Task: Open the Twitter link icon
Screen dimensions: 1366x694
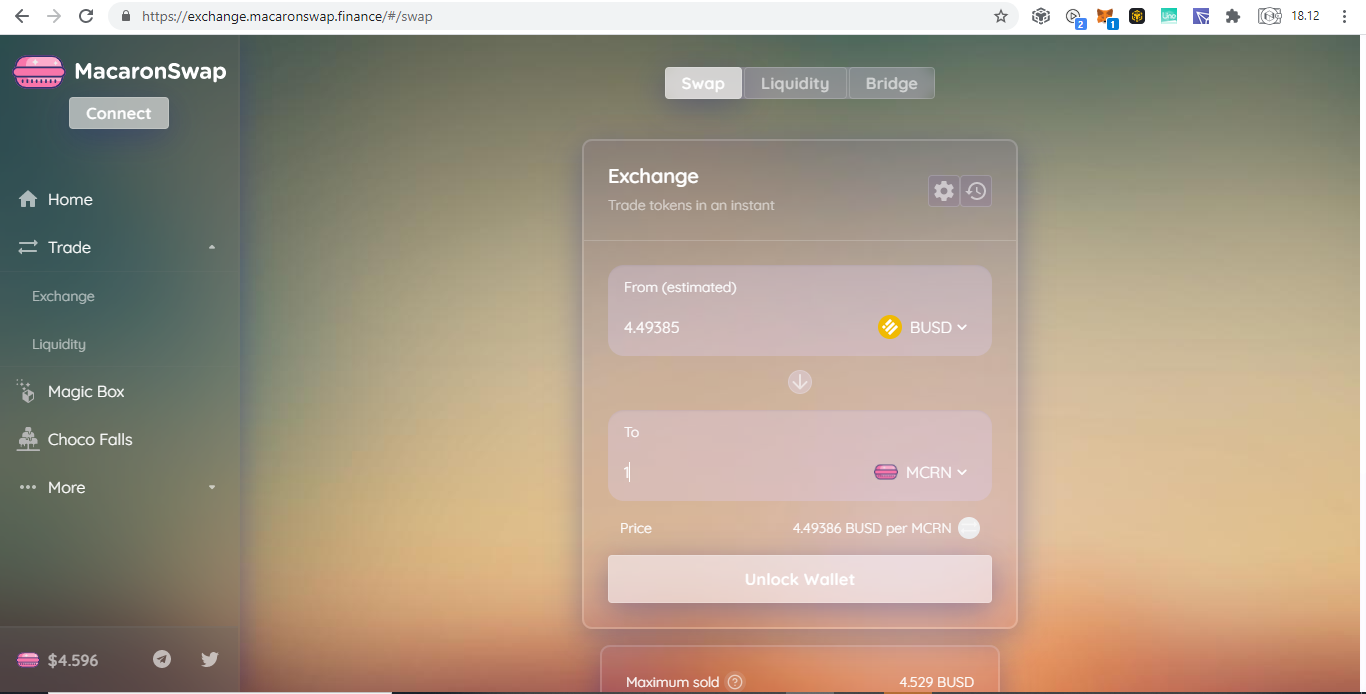Action: [210, 659]
